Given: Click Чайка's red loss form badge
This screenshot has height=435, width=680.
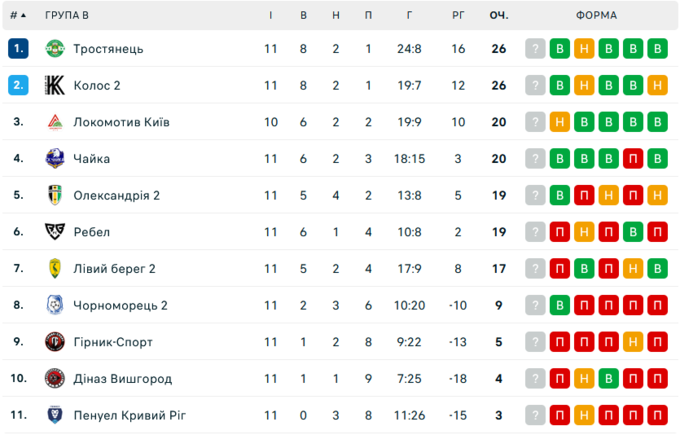Looking at the screenshot, I should tap(633, 158).
